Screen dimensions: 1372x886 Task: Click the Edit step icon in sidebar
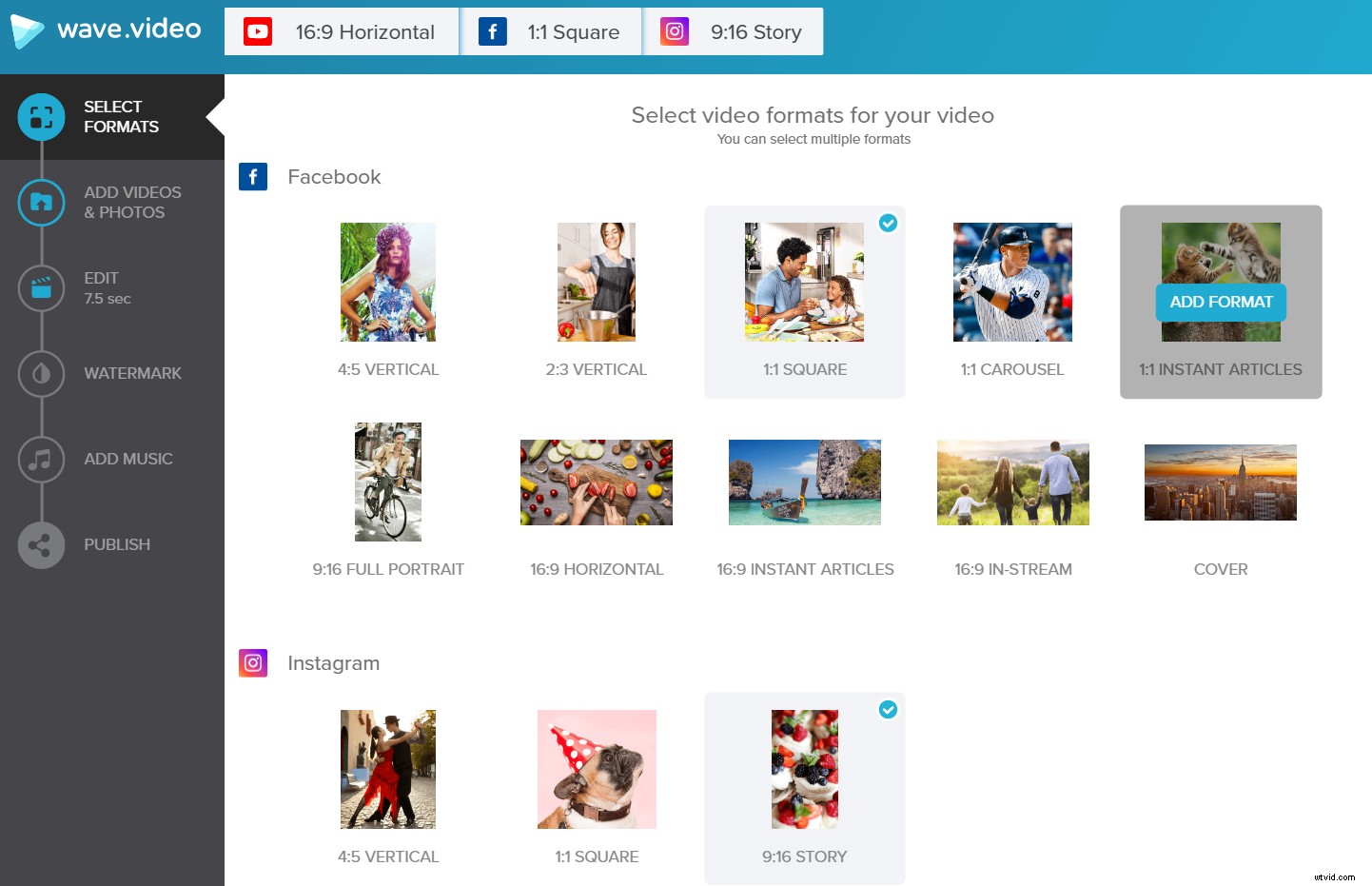click(x=40, y=287)
